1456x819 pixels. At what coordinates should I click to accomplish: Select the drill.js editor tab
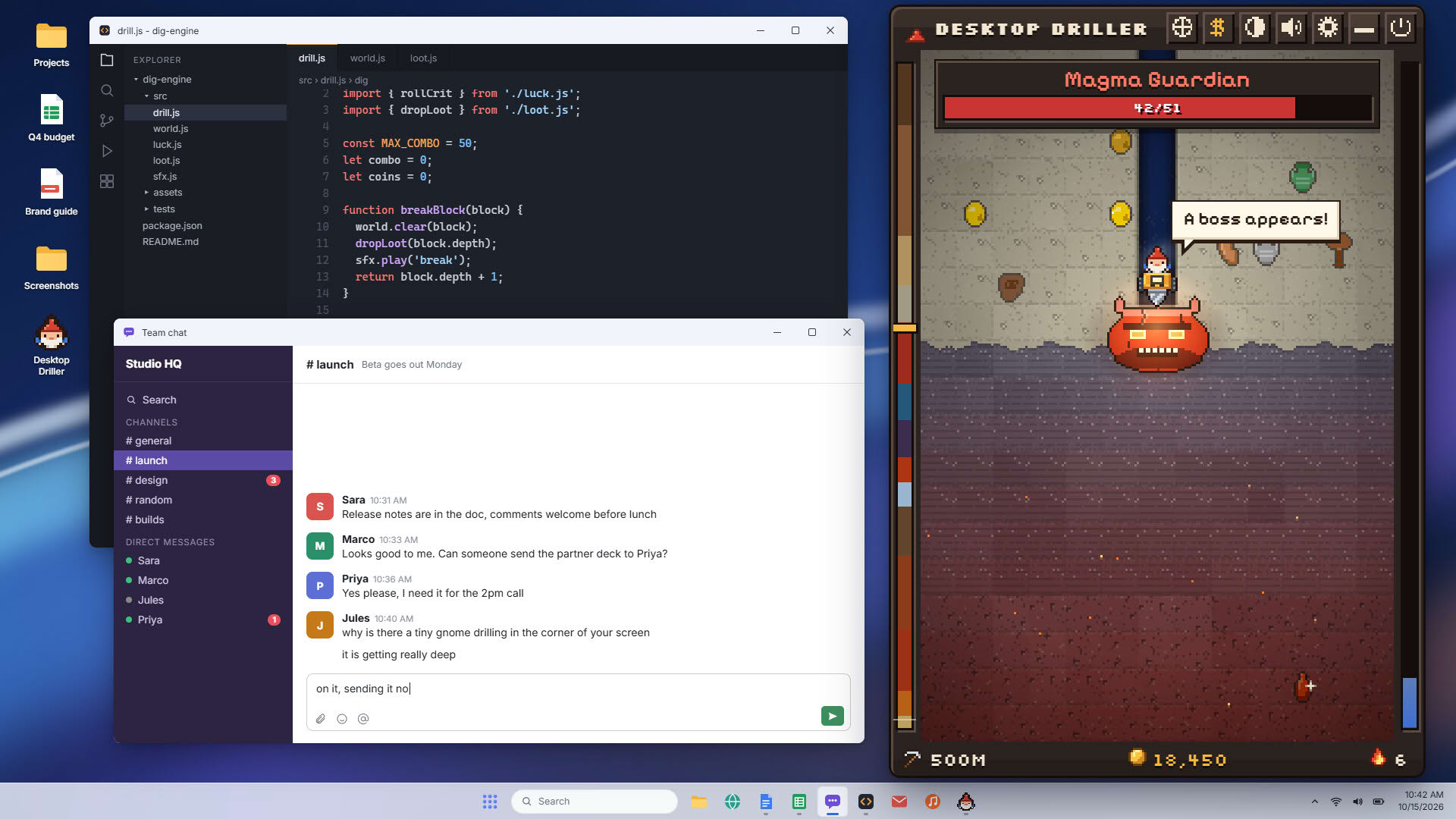312,58
